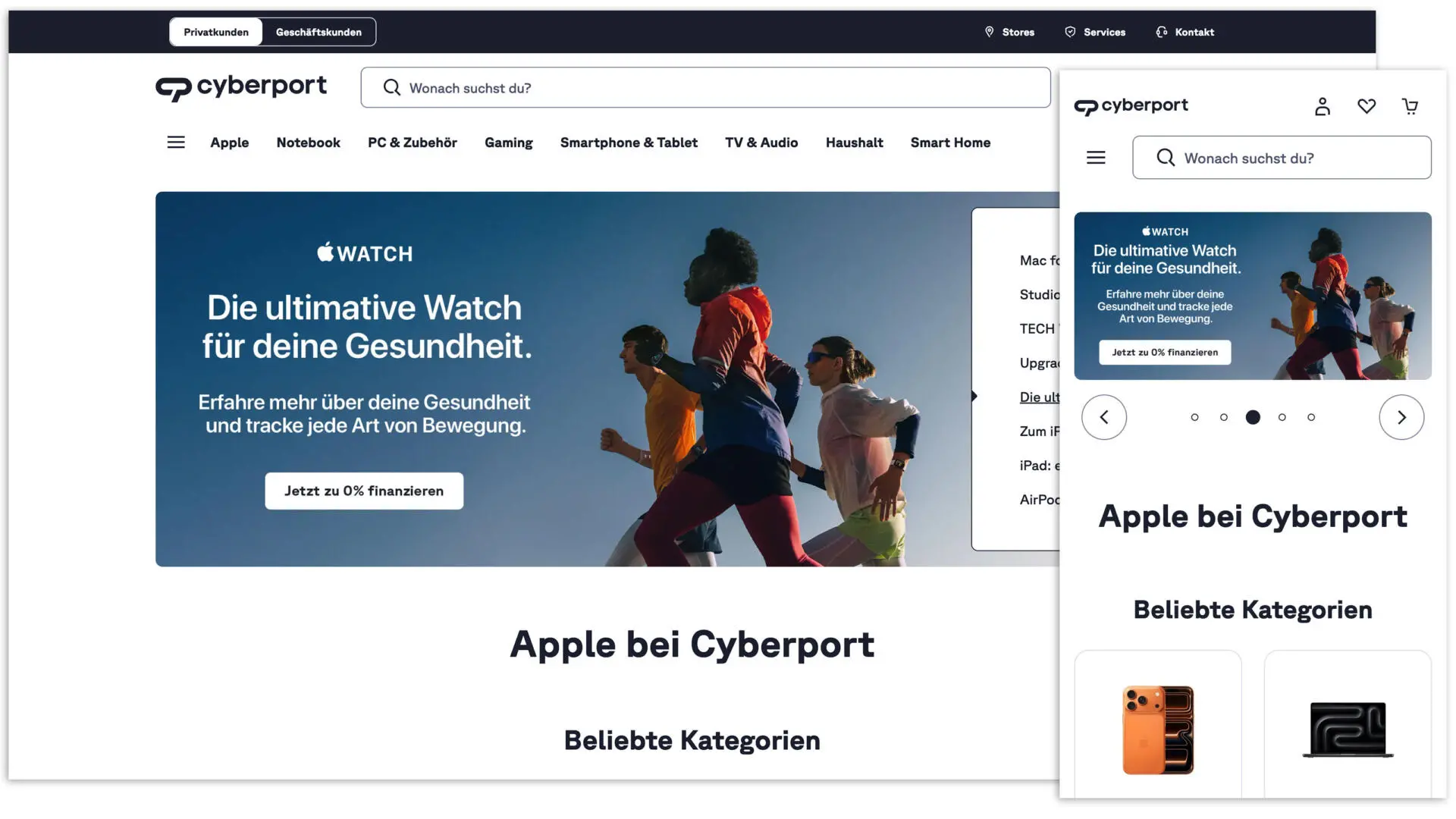This screenshot has width=1456, height=819.
Task: Go to next slide in mobile carousel
Action: point(1401,417)
